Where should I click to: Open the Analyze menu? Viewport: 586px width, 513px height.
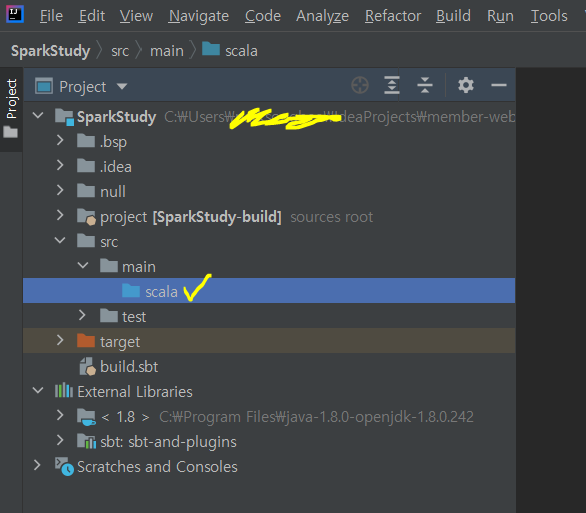pos(322,16)
